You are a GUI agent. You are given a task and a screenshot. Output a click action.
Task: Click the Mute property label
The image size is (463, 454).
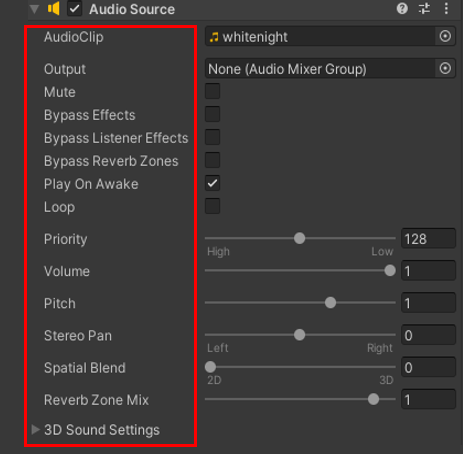pyautogui.click(x=60, y=92)
